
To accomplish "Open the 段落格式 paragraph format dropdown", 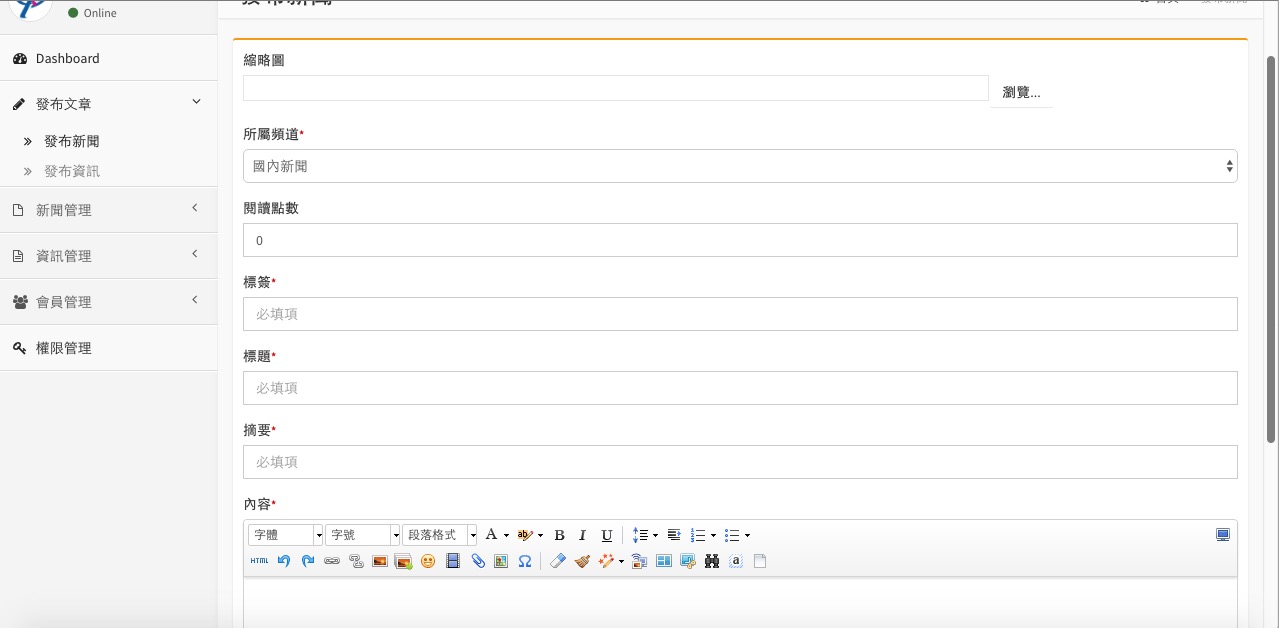I will pos(439,536).
